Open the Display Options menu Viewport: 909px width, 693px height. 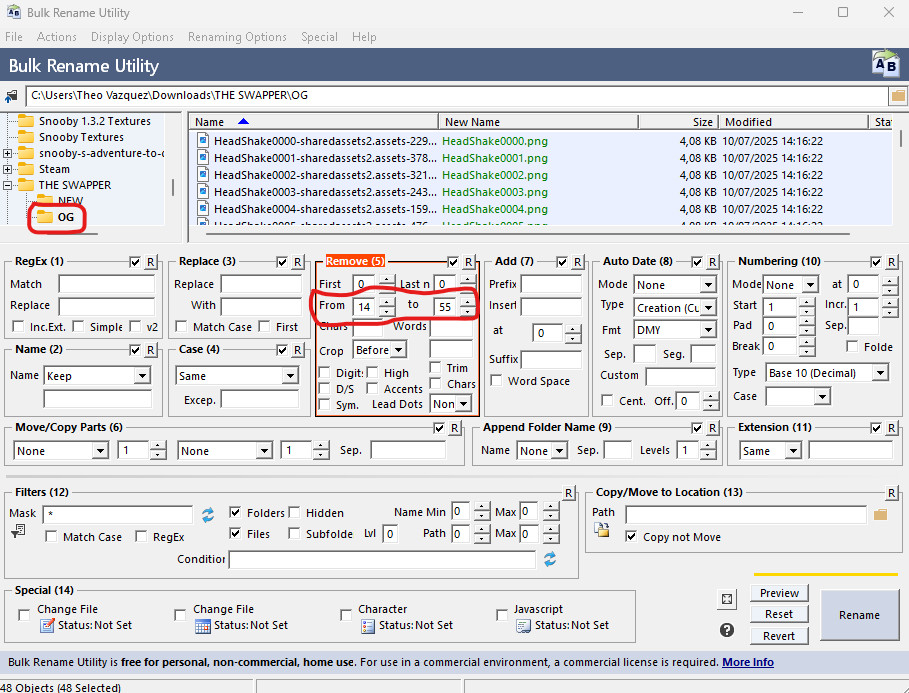[x=132, y=37]
